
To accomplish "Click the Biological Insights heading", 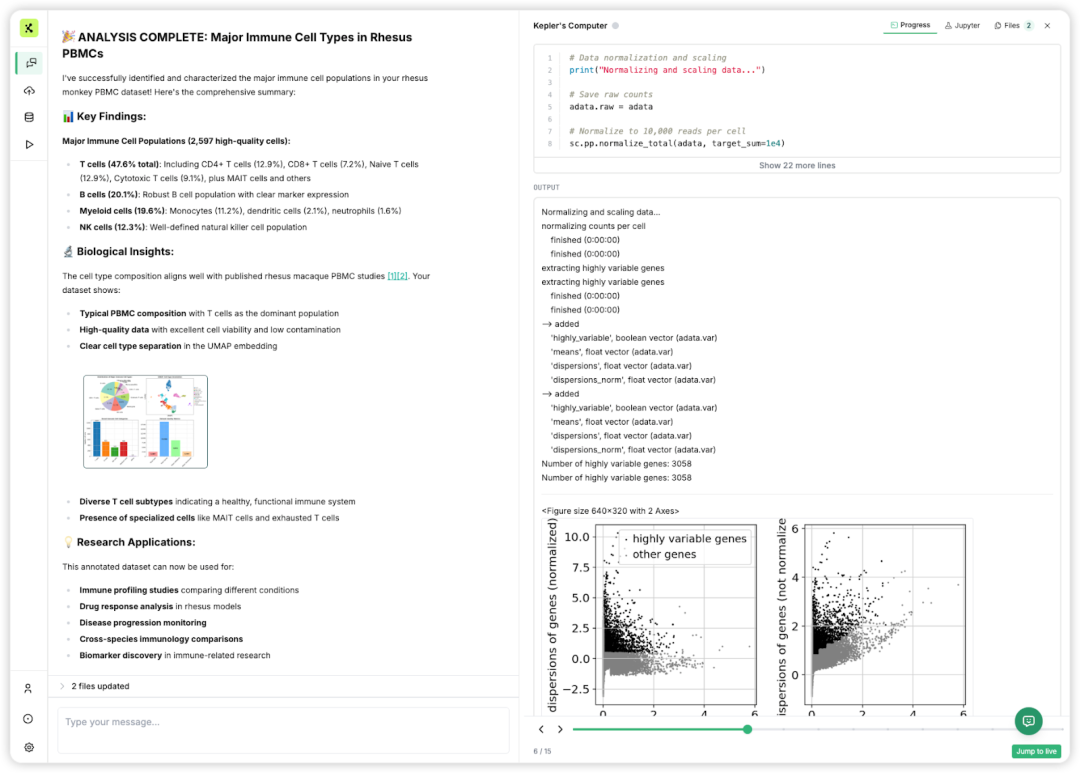I will pyautogui.click(x=118, y=251).
